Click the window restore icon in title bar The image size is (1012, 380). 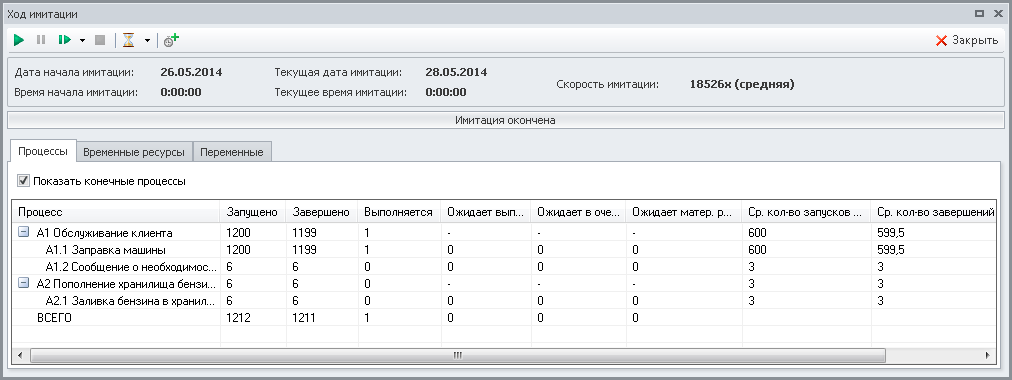pos(979,13)
